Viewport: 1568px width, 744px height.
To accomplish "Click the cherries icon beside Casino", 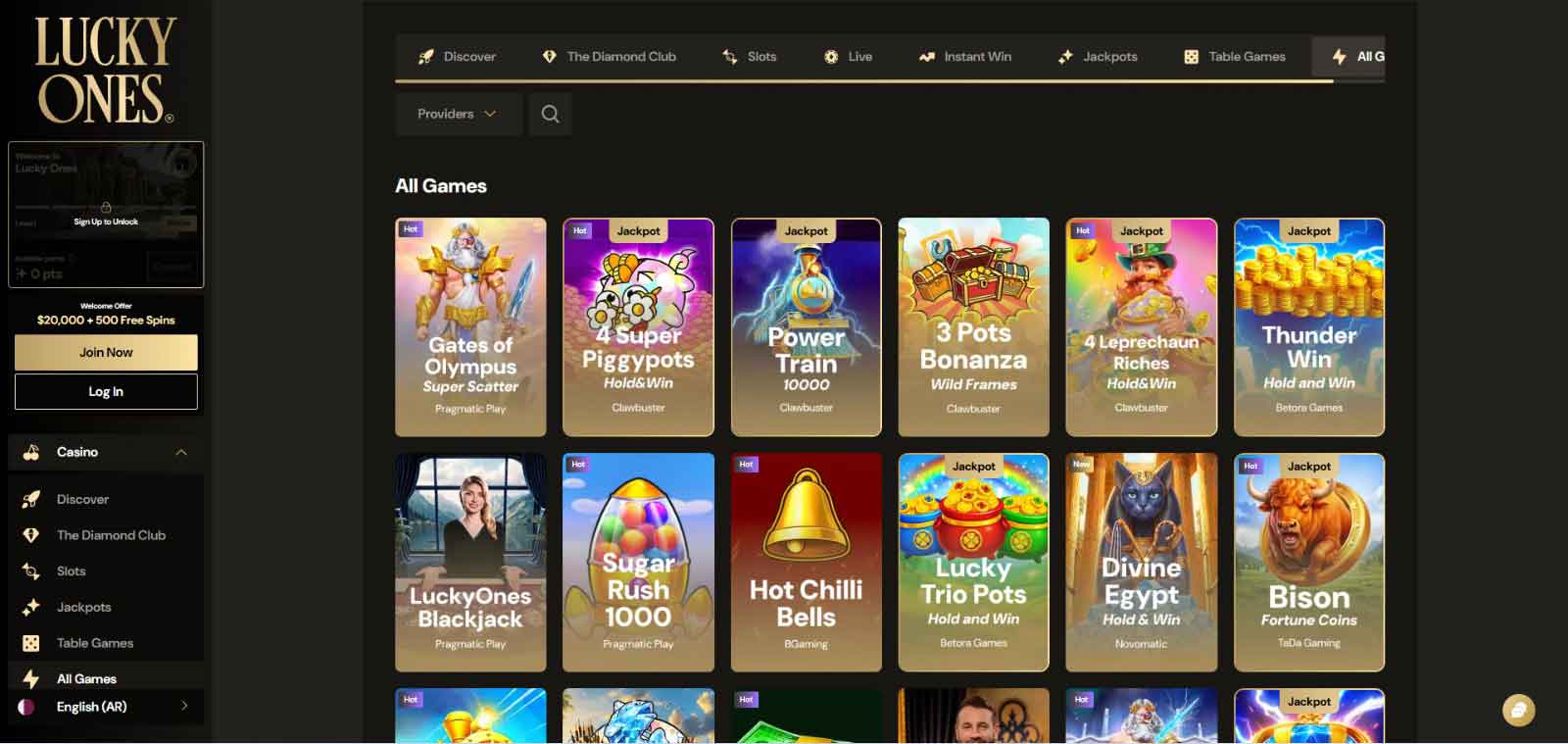I will [31, 452].
